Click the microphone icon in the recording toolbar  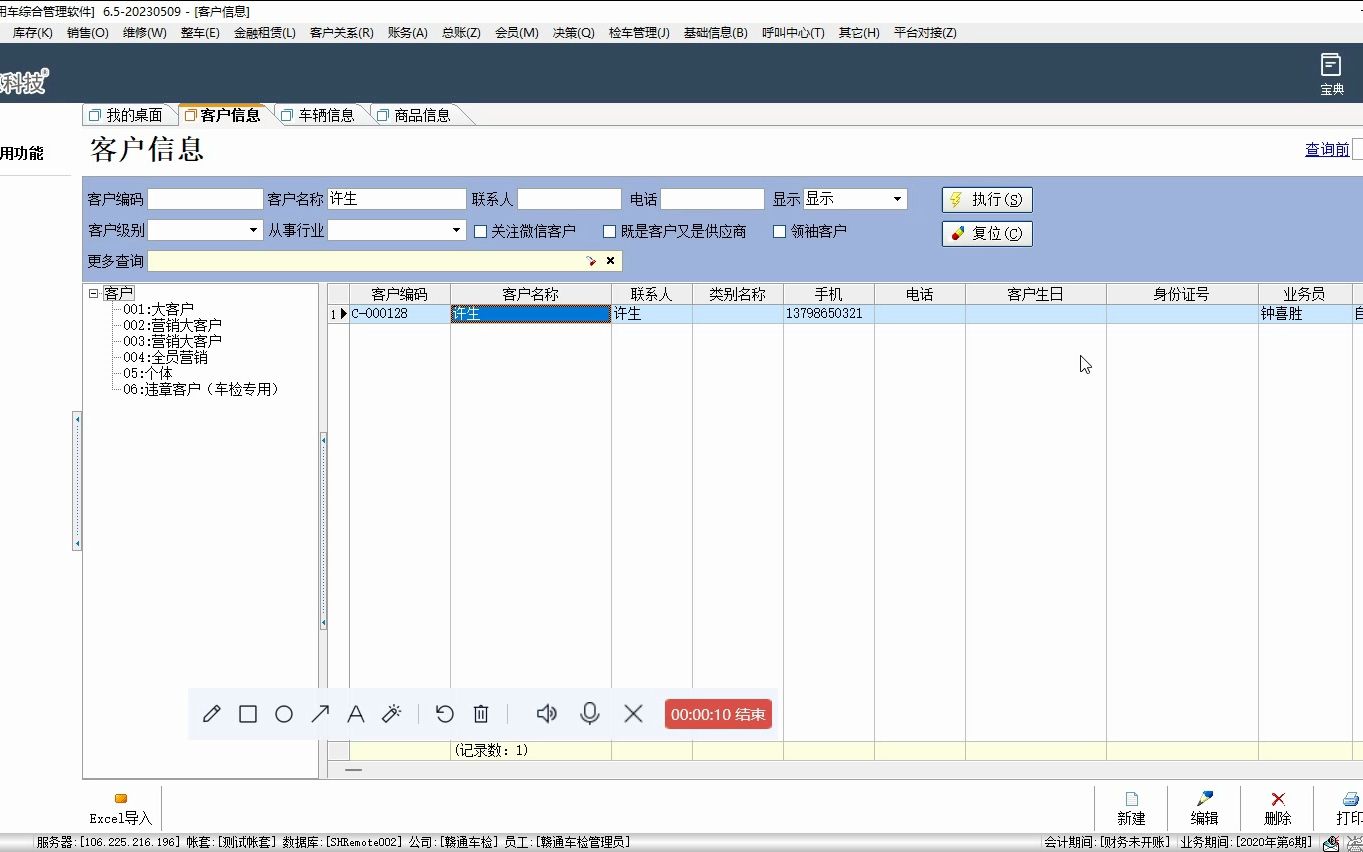pos(589,713)
